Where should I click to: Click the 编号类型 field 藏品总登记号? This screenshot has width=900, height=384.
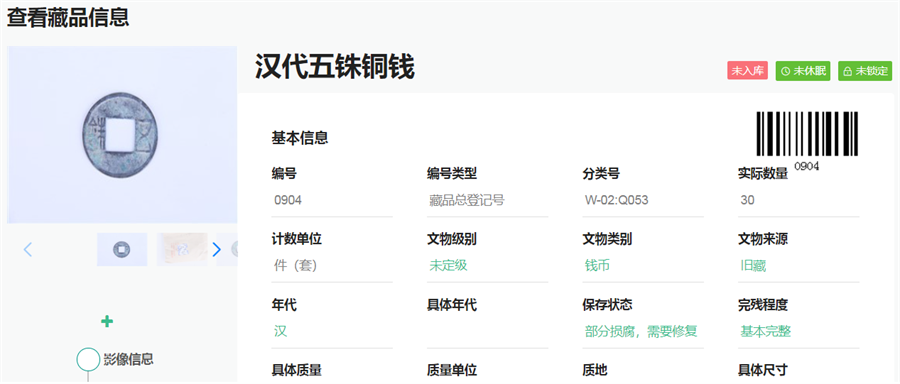click(x=487, y=200)
